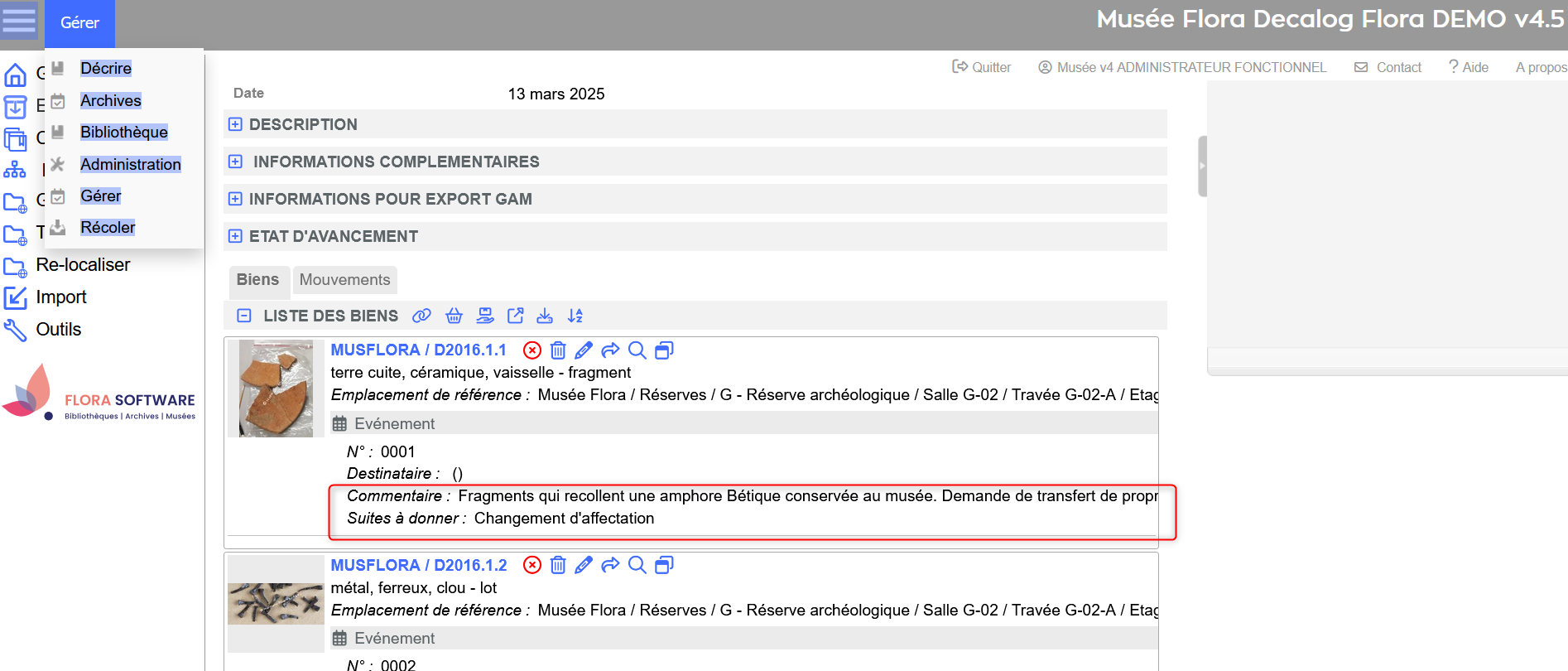
Task: Click the link chain icon beside Liste des biens
Action: pos(421,316)
